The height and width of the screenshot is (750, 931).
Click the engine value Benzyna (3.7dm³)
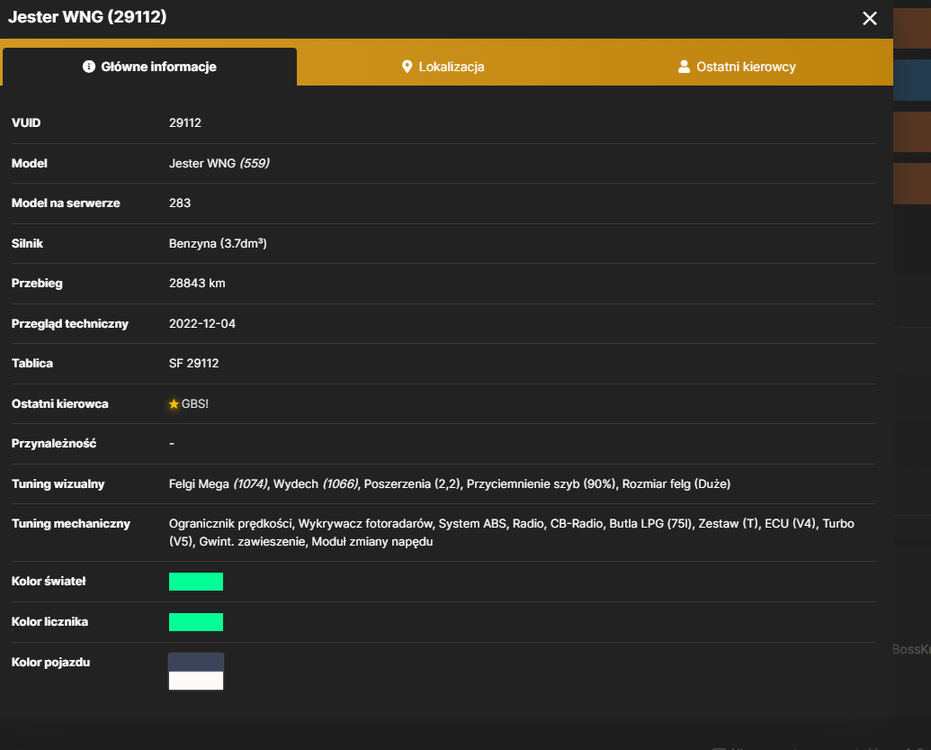coord(218,243)
